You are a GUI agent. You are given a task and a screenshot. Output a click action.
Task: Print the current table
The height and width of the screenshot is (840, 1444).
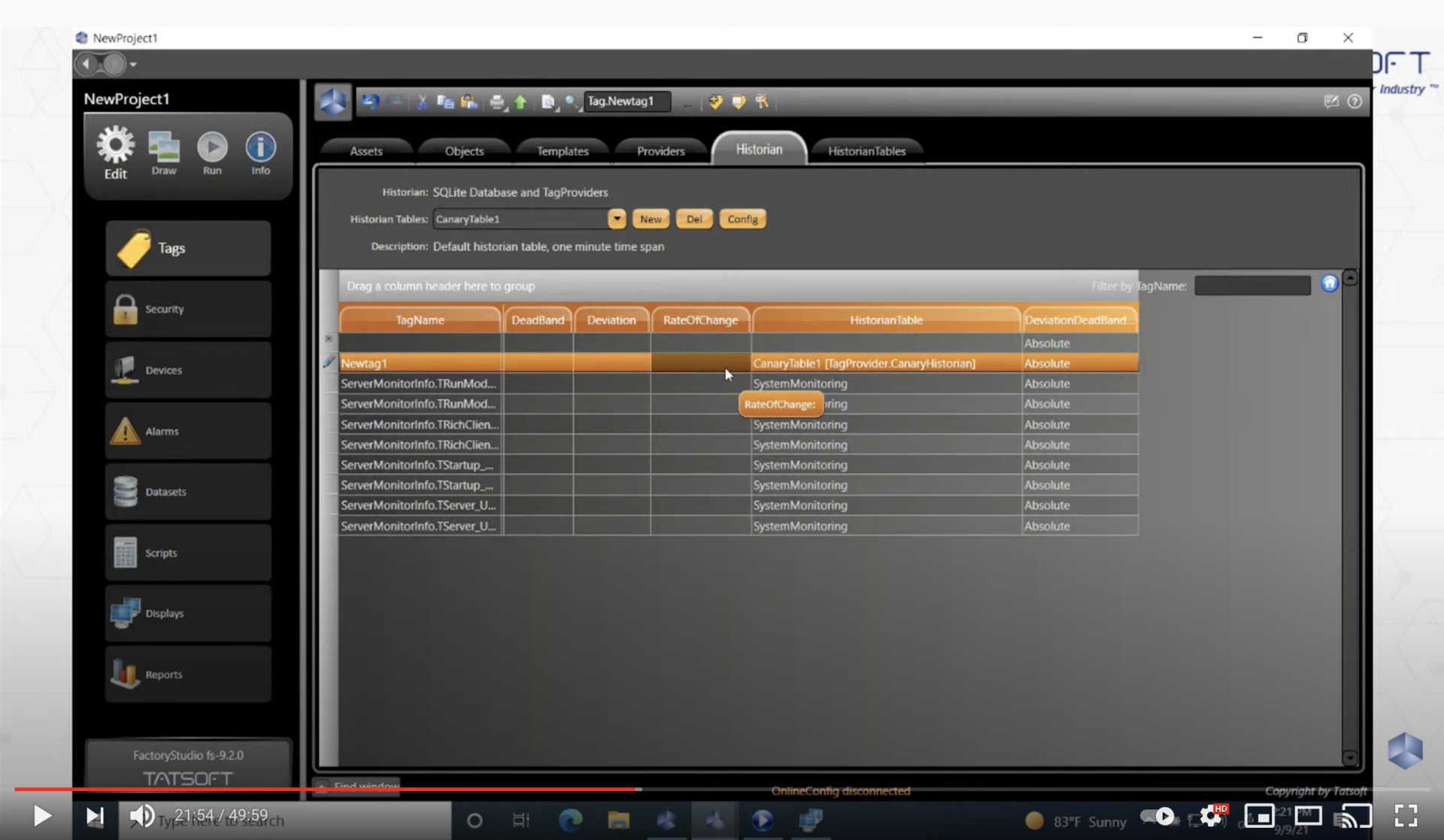click(x=496, y=102)
